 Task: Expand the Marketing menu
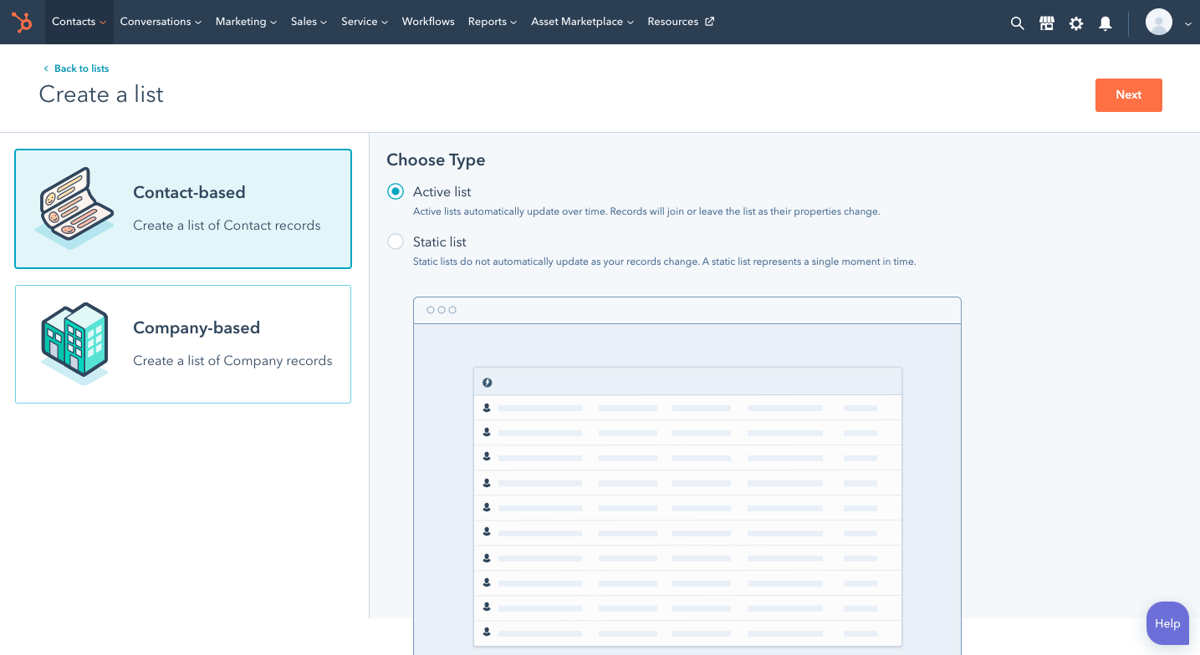(x=246, y=22)
